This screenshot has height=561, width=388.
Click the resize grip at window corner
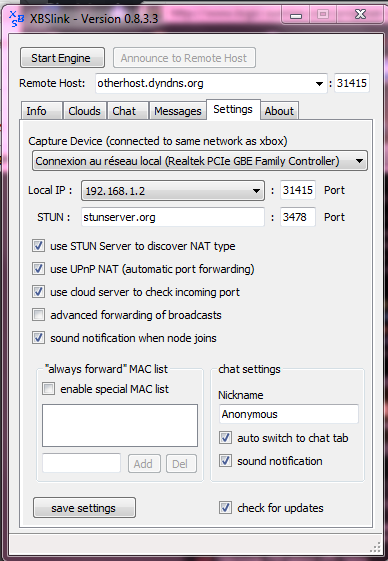[375, 547]
